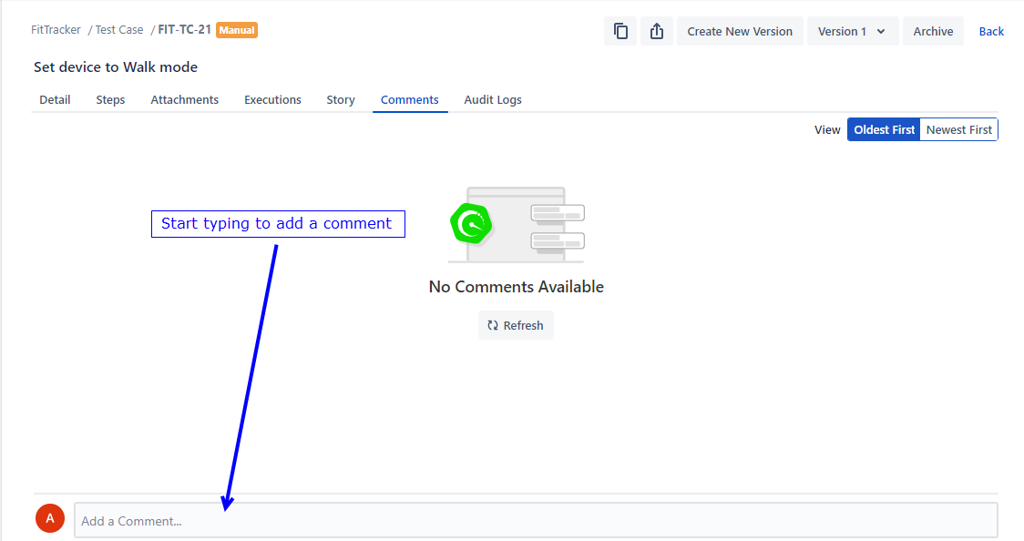Click the Refresh button
Screen dimensions: 1024x541
[x=516, y=325]
